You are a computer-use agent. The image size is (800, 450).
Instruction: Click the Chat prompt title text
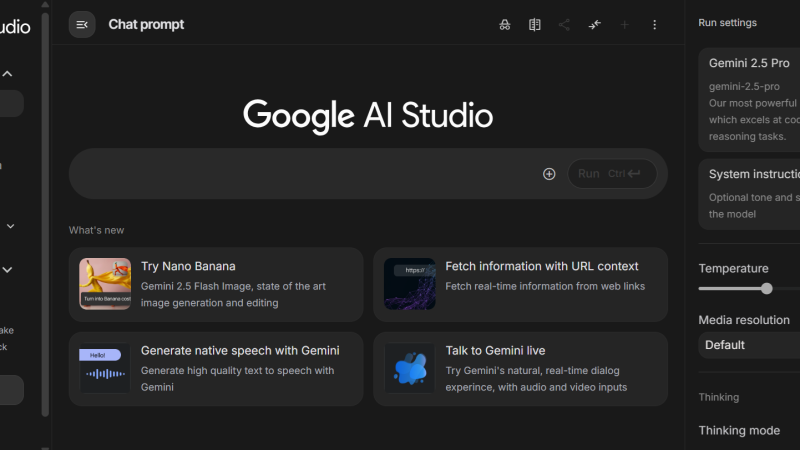click(x=146, y=24)
